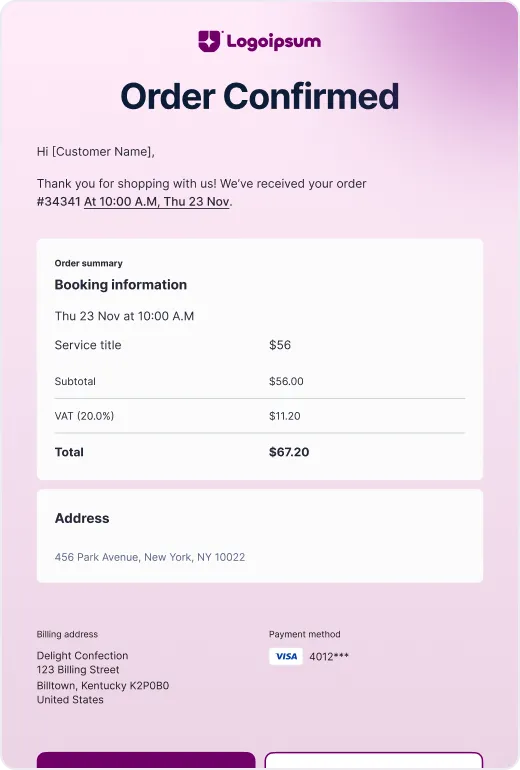Click the Address section heading
Screen dimensions: 520x770
point(82,518)
